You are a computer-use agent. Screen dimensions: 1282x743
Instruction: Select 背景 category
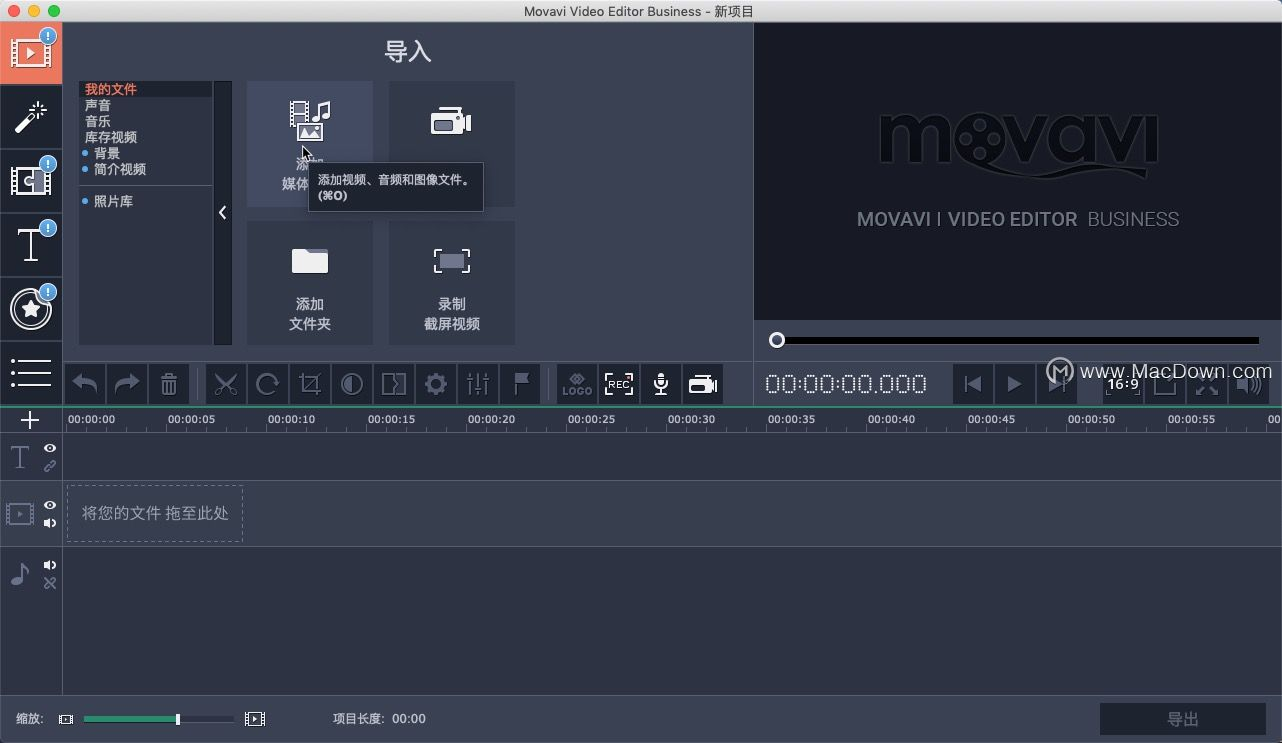click(107, 153)
